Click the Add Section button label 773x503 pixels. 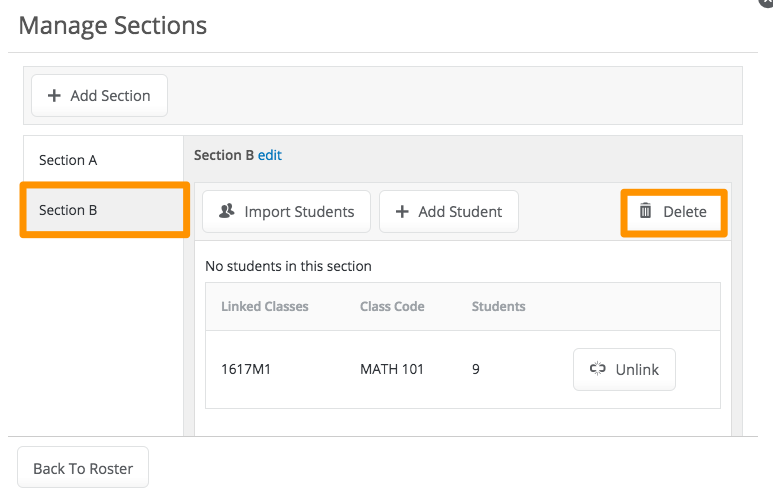[x=110, y=96]
